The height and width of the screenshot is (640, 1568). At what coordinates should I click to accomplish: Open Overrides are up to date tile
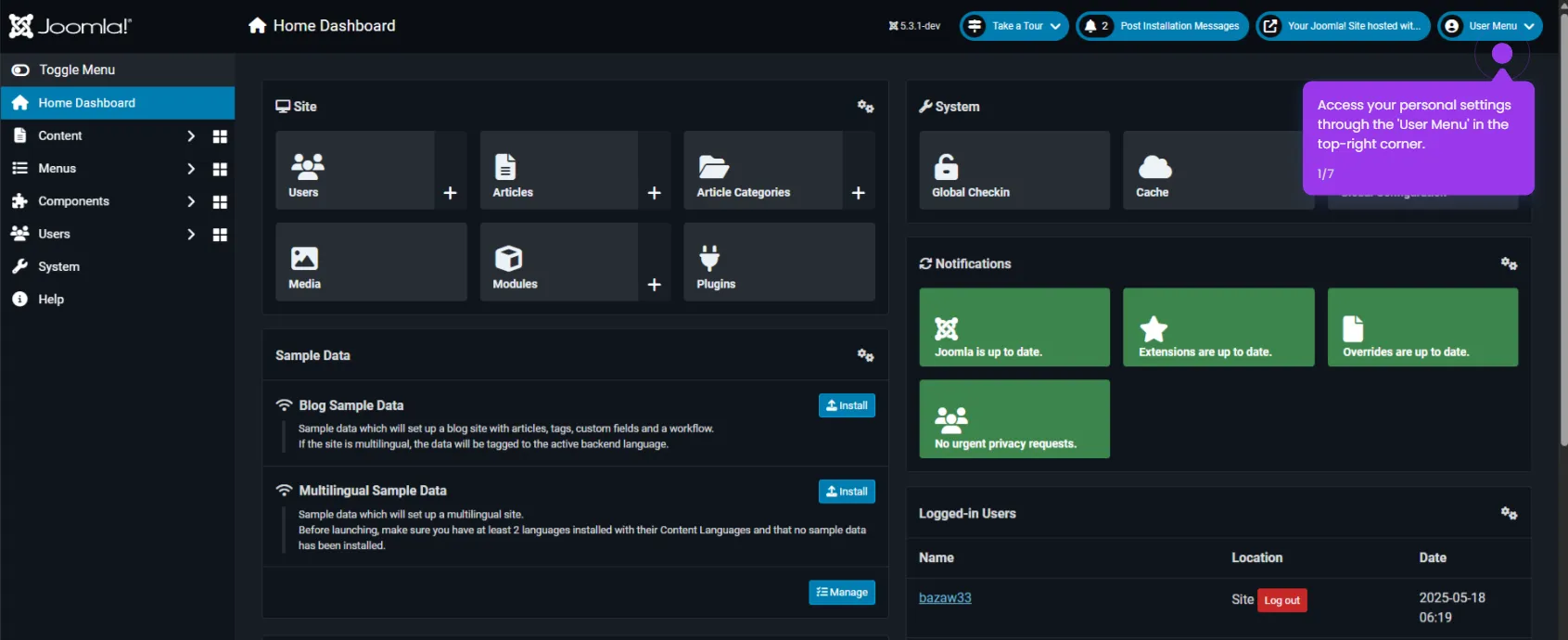point(1422,327)
